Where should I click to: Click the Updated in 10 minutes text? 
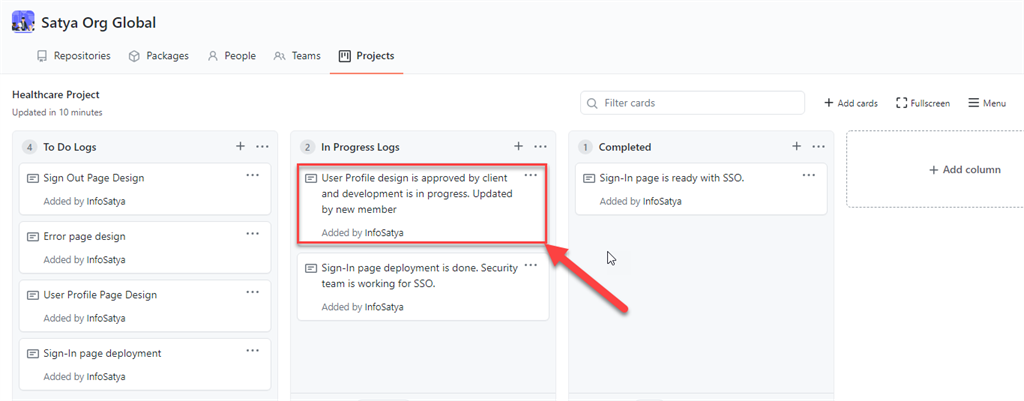click(x=57, y=112)
